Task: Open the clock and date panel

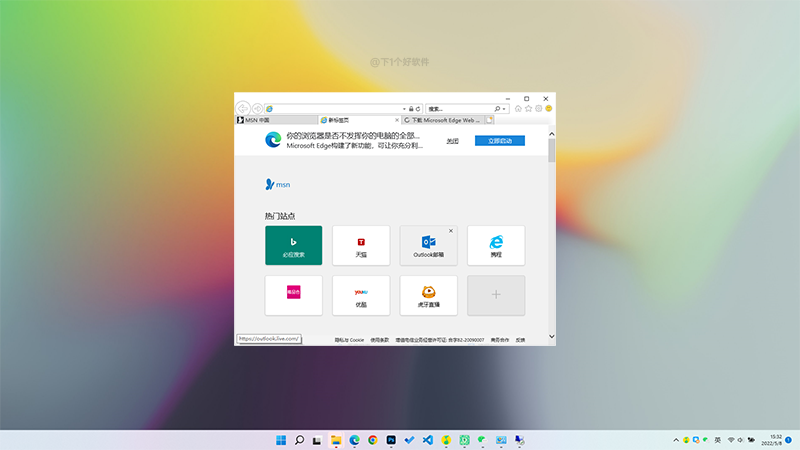Action: tap(772, 440)
